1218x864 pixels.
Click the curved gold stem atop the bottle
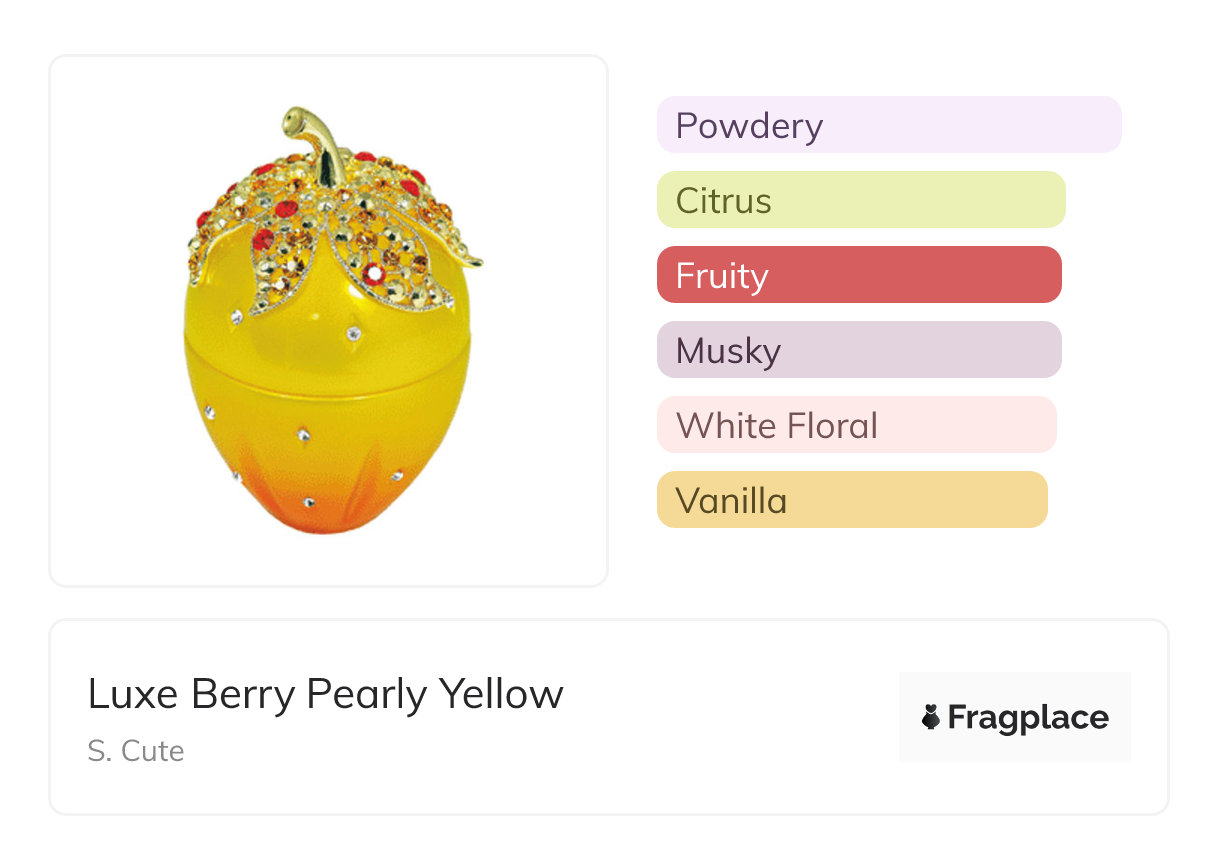coord(312,140)
